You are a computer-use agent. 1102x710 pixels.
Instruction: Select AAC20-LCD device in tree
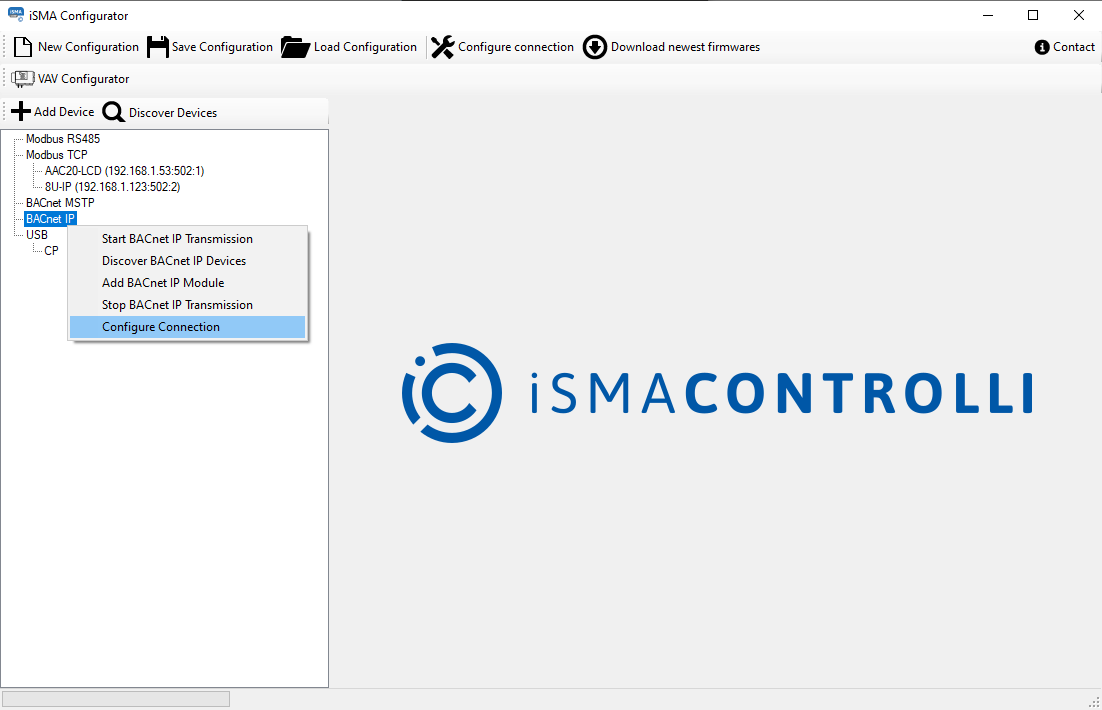124,171
